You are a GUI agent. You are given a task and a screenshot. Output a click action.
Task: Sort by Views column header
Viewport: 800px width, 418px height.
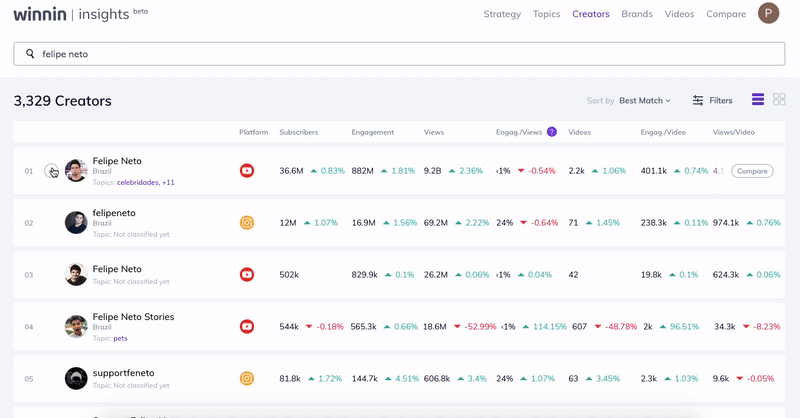(x=434, y=132)
